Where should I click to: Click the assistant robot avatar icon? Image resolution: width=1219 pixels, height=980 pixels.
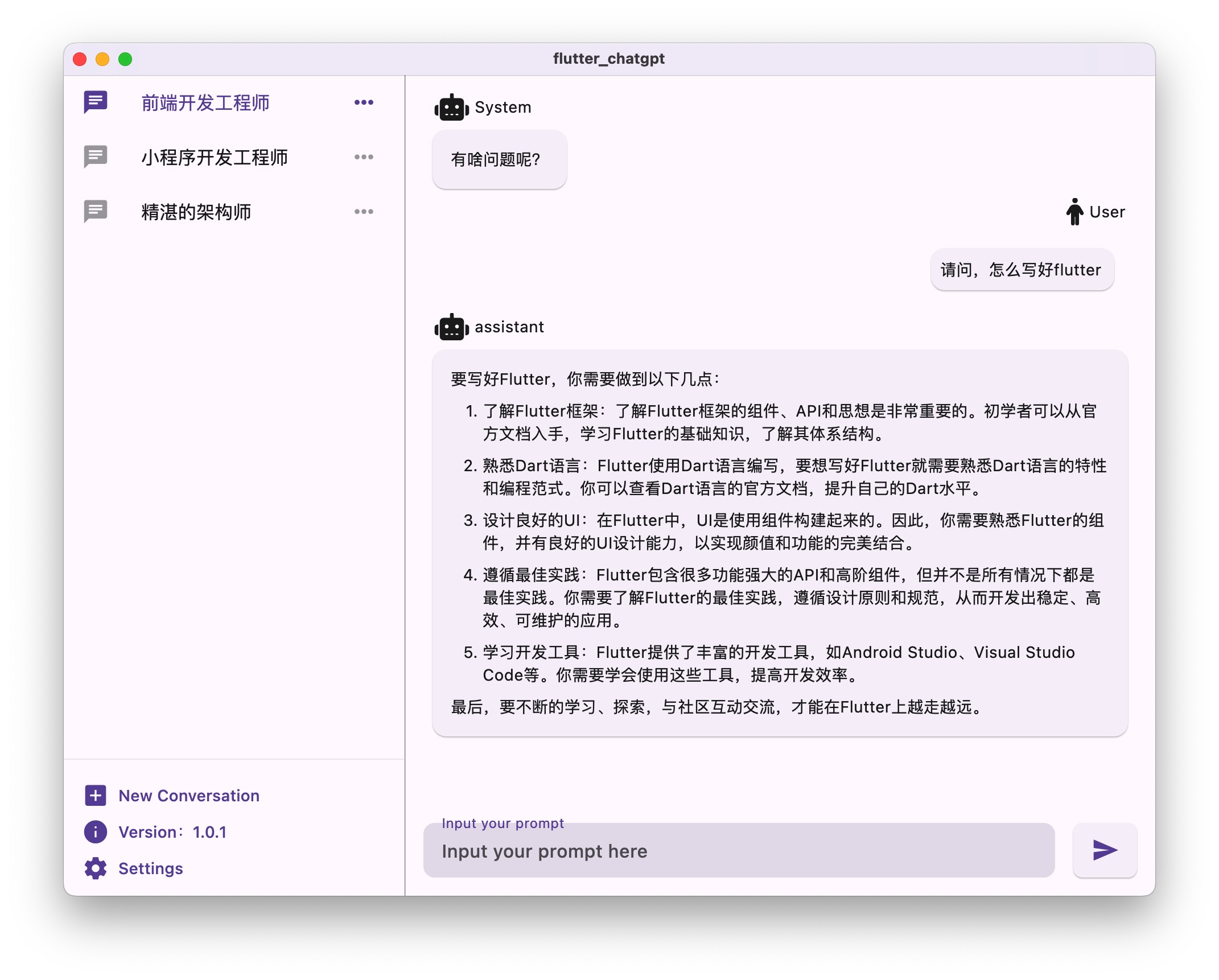[451, 327]
